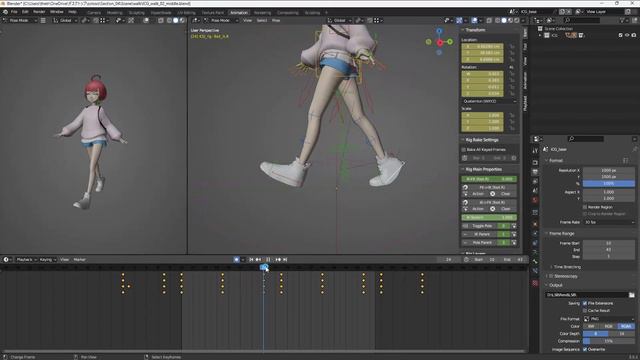The image size is (640, 360).
Task: Click timeline editor type icon
Action: tap(6, 260)
